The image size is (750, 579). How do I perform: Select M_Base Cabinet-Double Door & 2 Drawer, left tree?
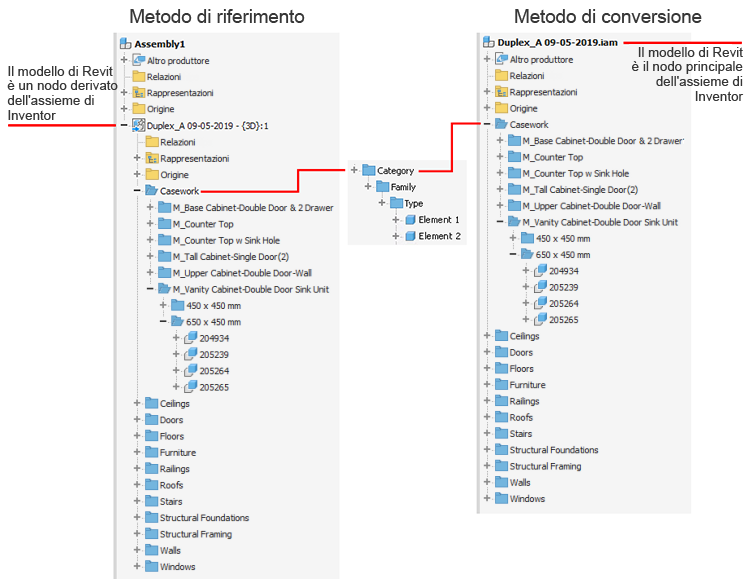(253, 208)
